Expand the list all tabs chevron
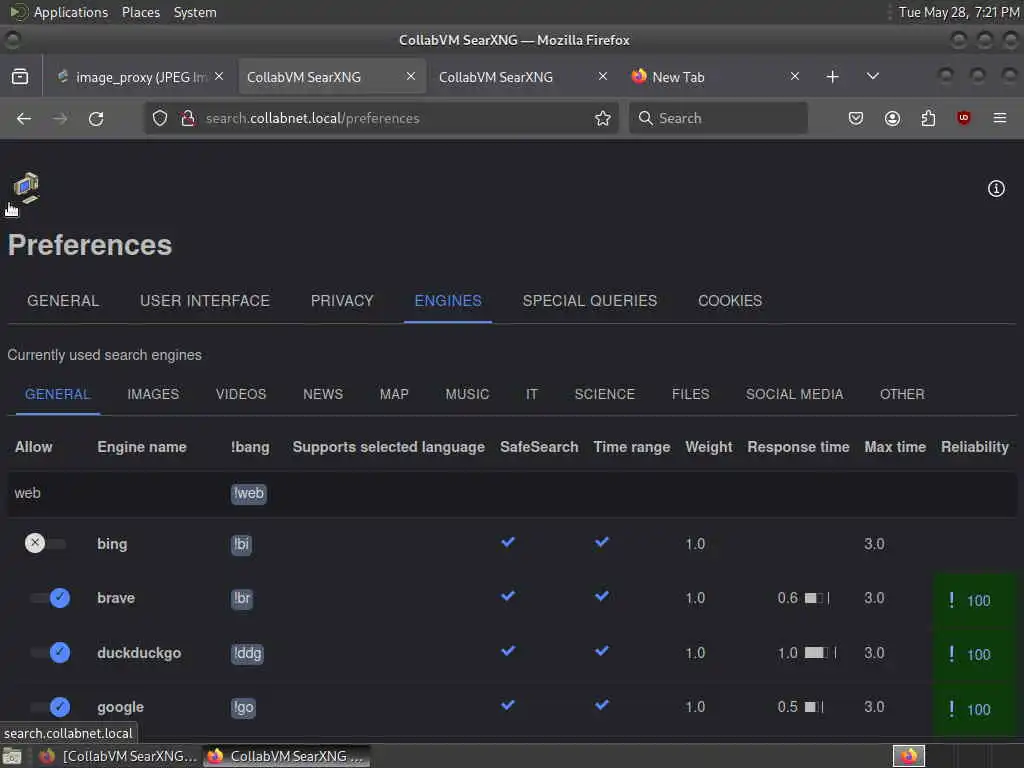 tap(872, 76)
